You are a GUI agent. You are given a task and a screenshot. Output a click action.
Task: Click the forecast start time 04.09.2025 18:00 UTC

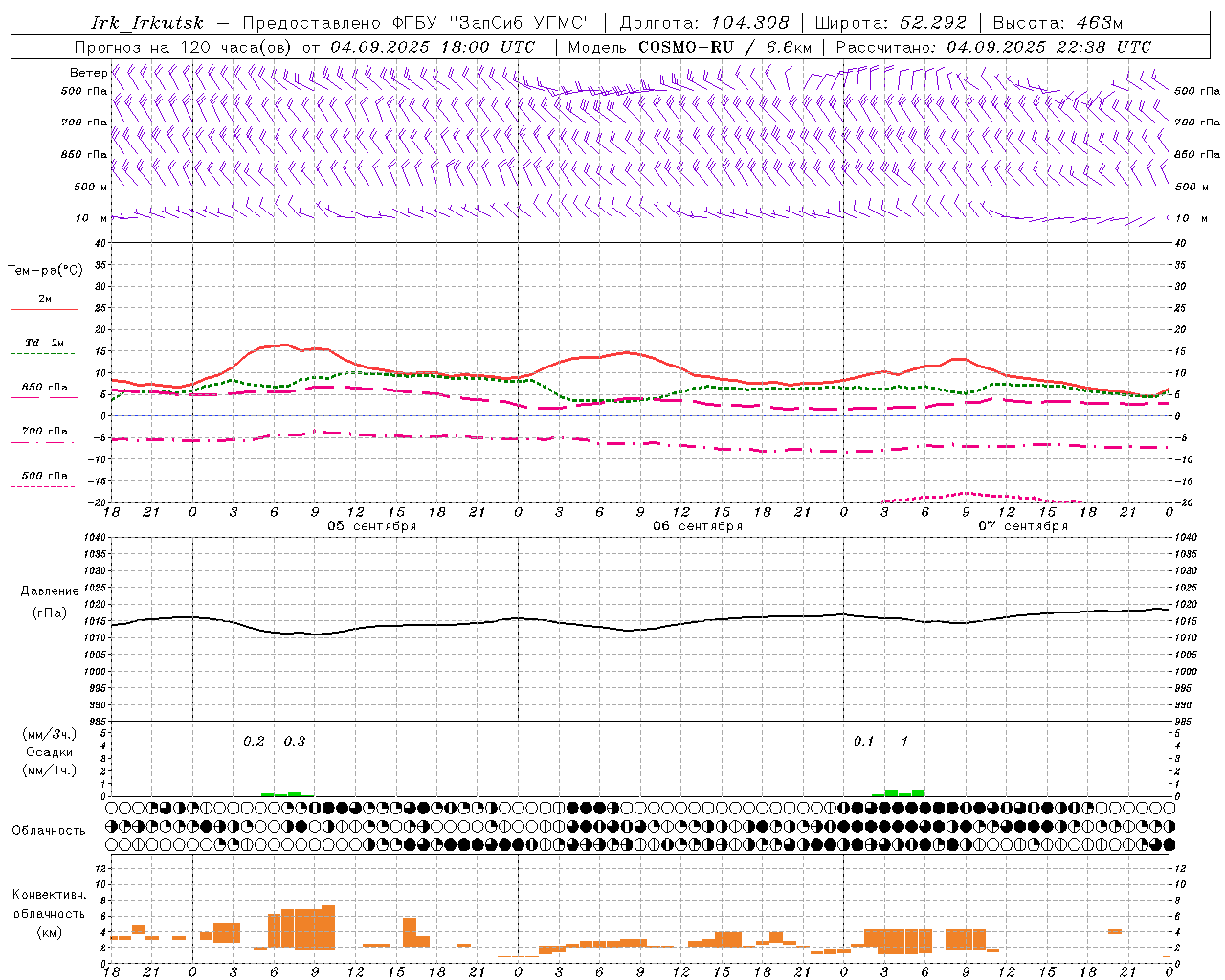[433, 47]
